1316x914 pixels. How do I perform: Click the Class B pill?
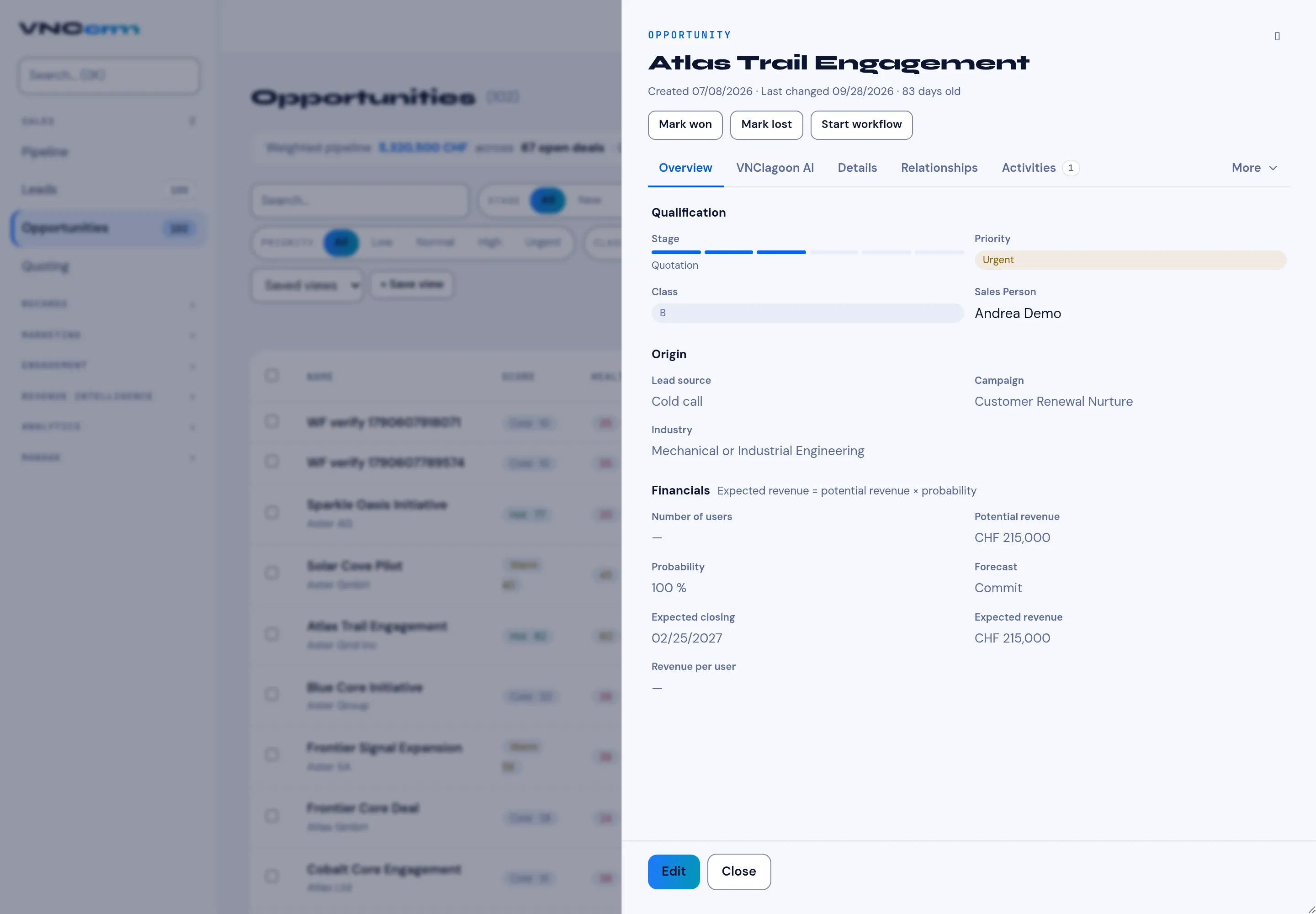click(807, 313)
